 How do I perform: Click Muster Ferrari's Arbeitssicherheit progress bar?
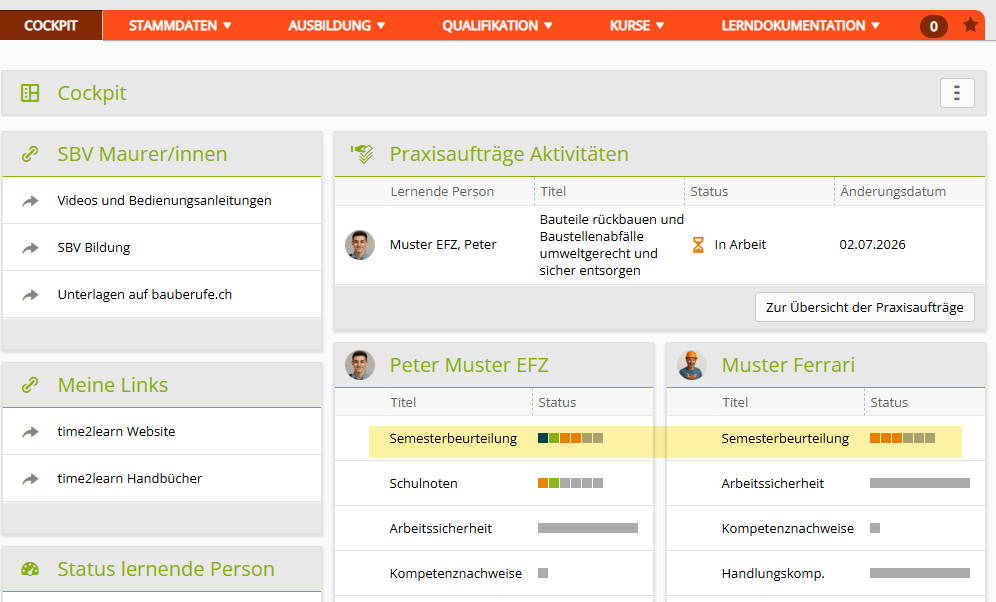[x=920, y=483]
